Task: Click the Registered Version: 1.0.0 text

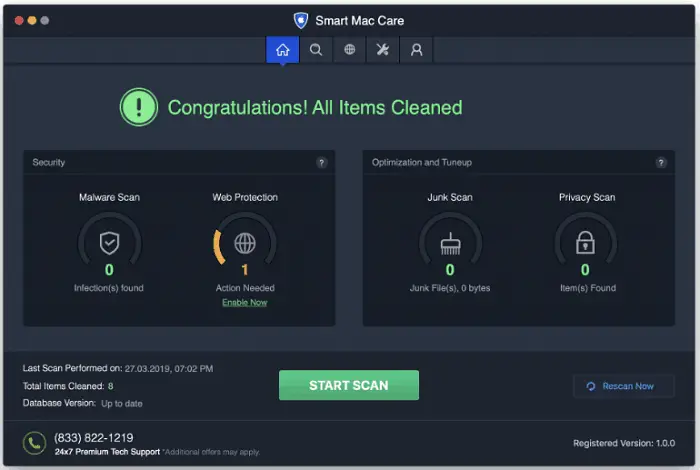Action: (x=624, y=443)
